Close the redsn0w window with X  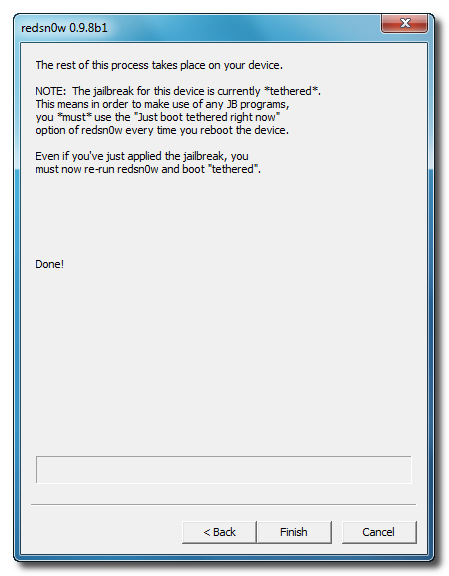tap(405, 23)
